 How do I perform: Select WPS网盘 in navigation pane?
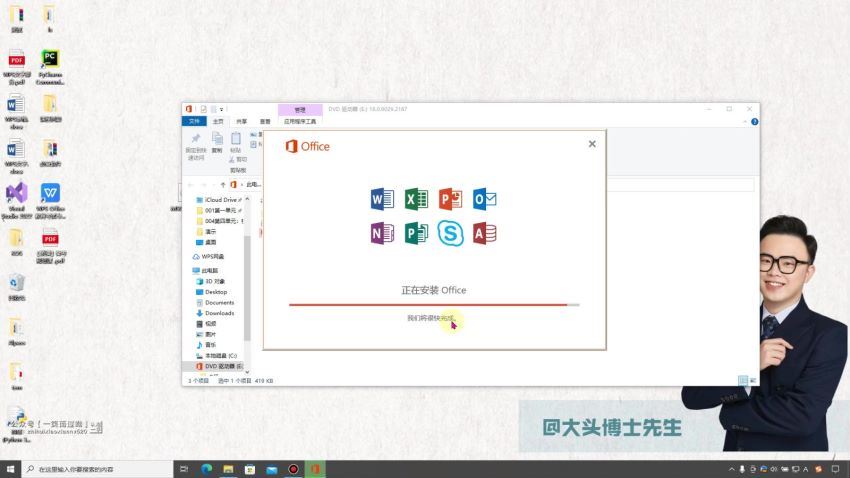pyautogui.click(x=209, y=256)
